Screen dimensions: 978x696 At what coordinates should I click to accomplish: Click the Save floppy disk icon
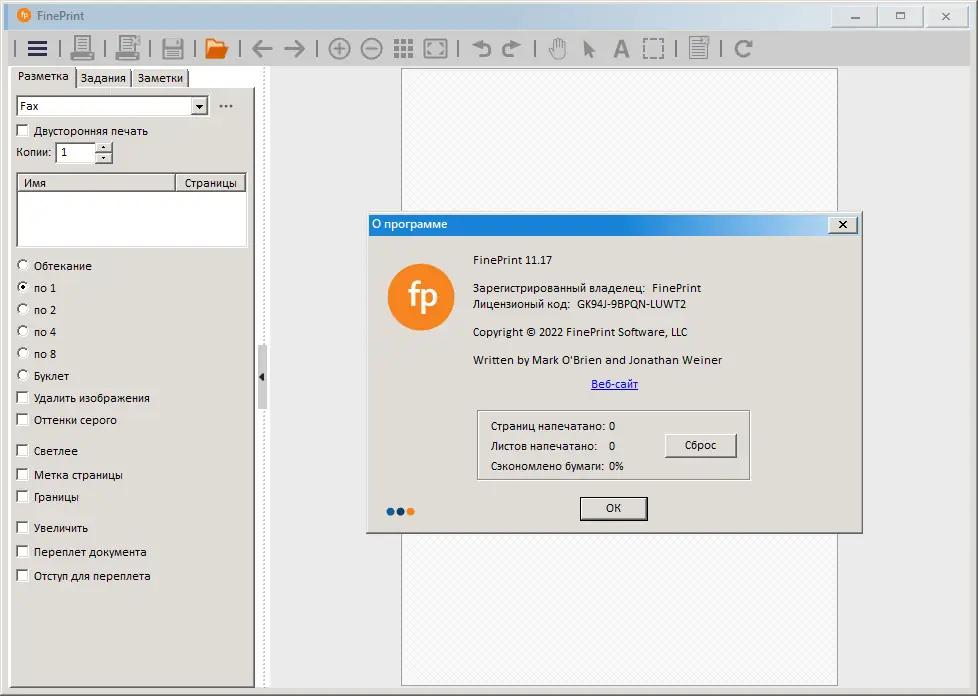click(x=173, y=49)
